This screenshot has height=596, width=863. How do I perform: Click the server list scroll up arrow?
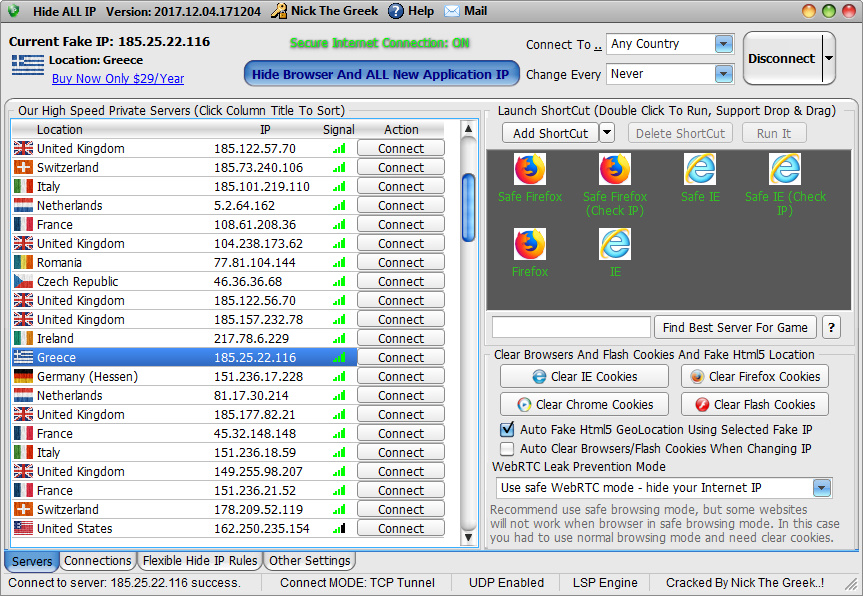point(468,129)
